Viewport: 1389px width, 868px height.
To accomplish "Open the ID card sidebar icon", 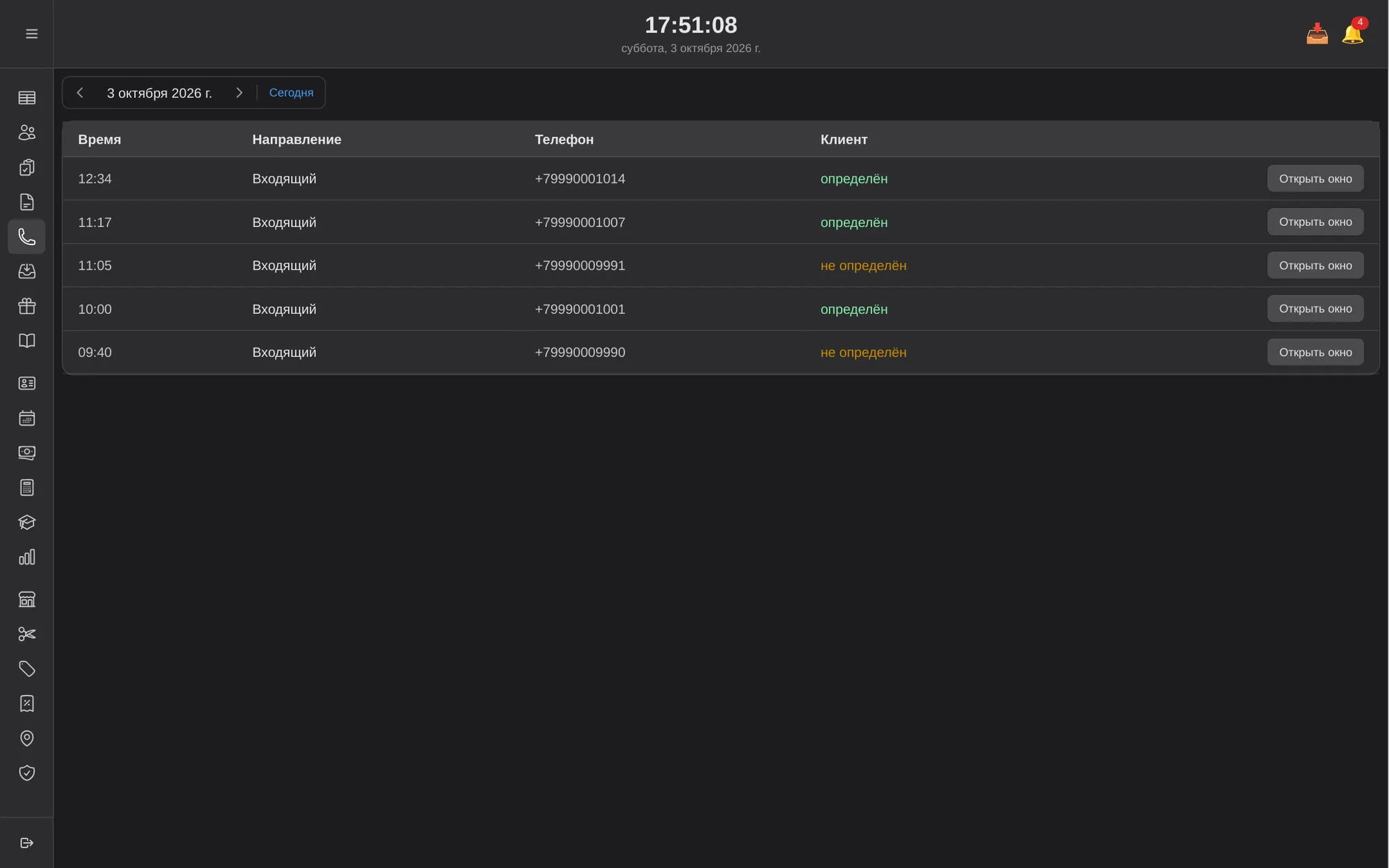I will (26, 383).
